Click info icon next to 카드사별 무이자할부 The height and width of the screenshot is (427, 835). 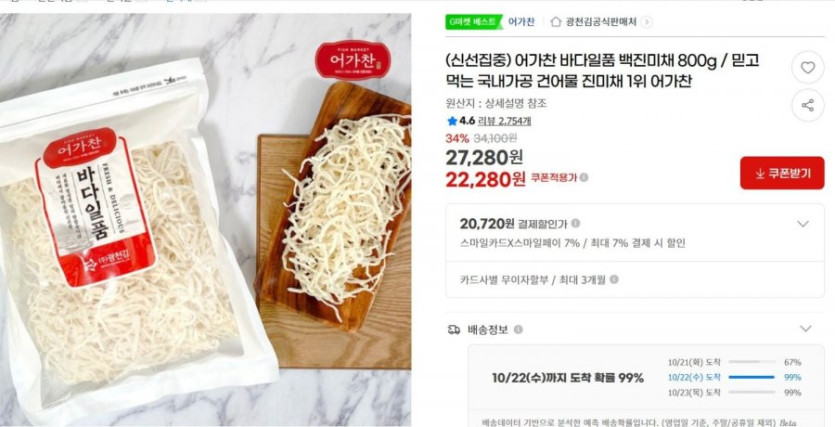(614, 280)
